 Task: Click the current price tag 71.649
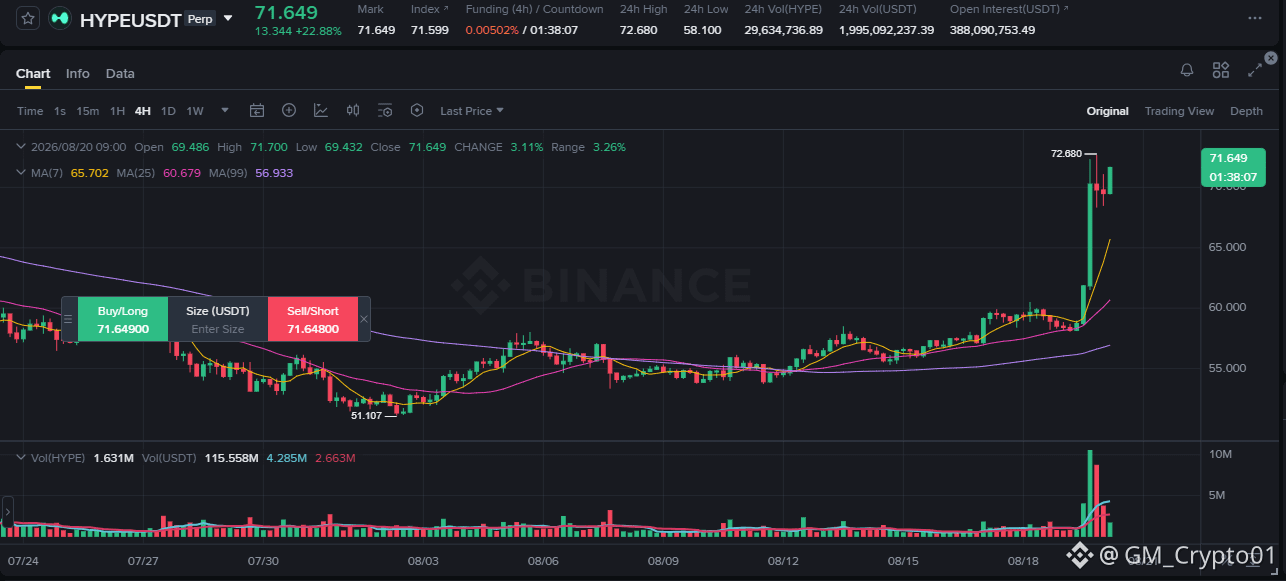point(1233,168)
